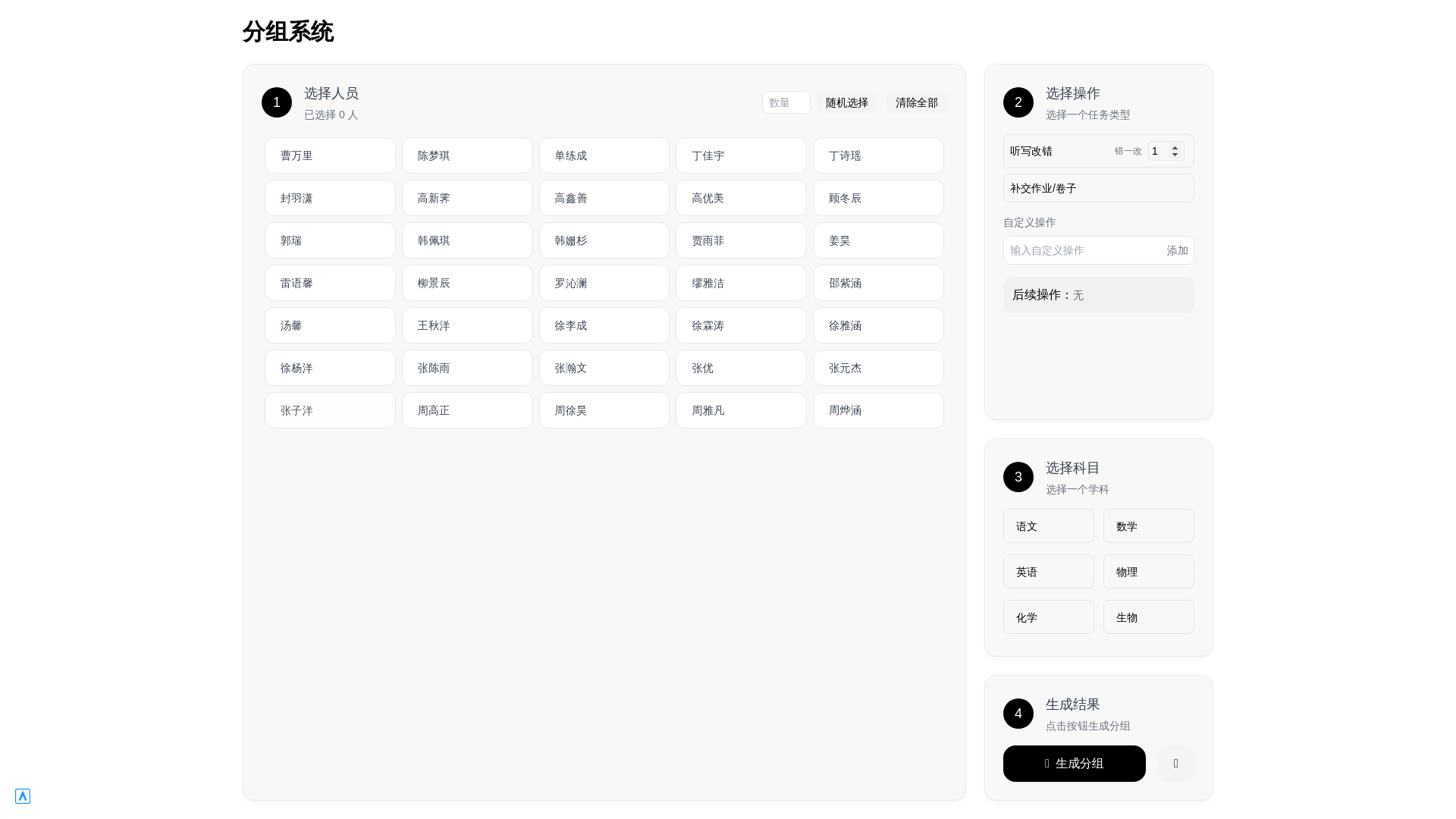Click the 后续操作：无 status box

[1098, 295]
